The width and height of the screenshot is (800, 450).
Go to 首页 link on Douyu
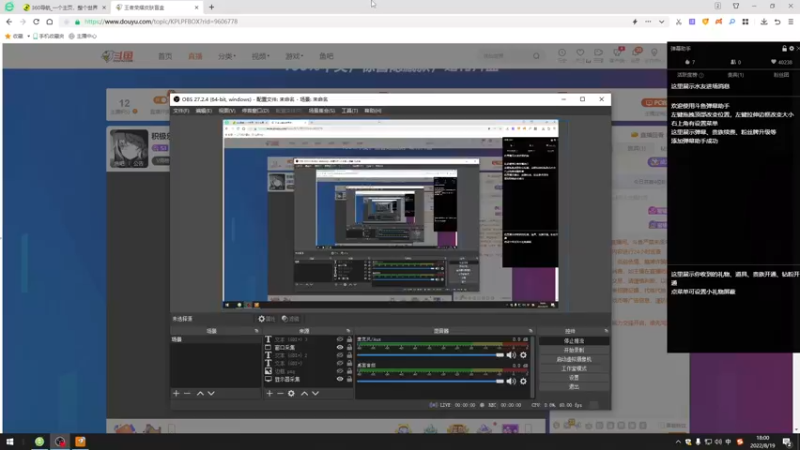[165, 56]
